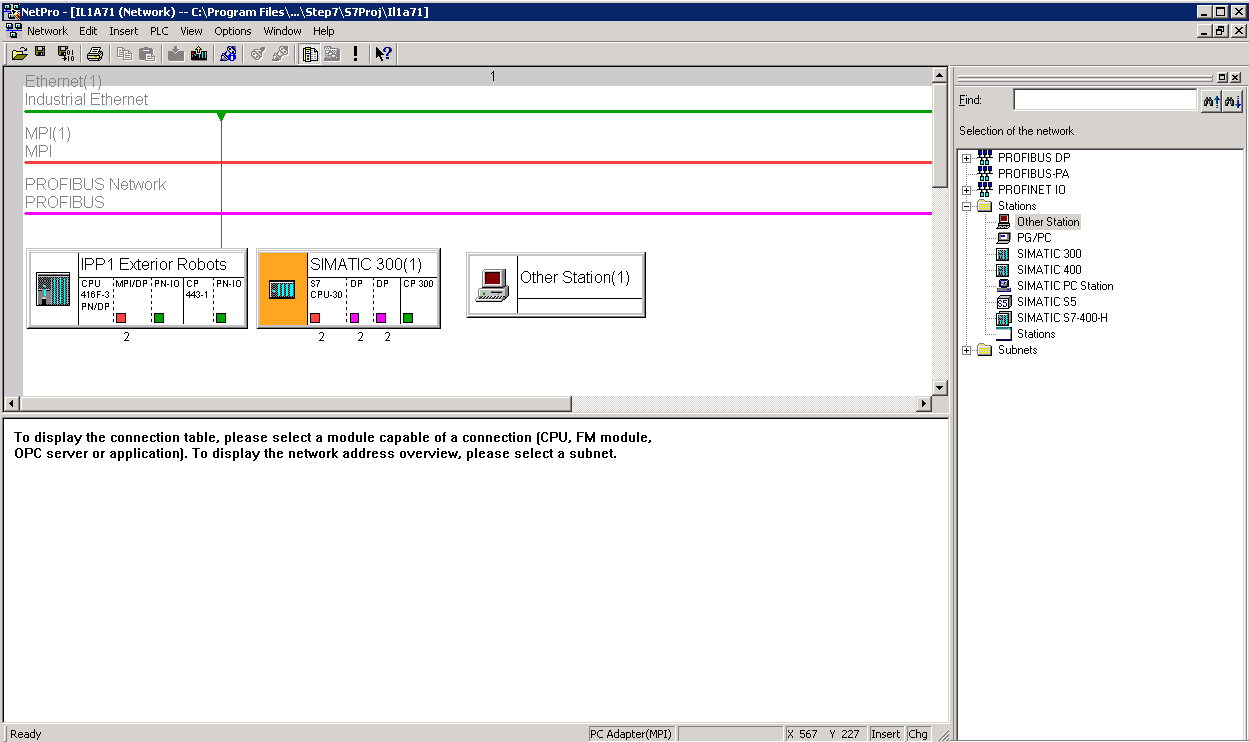Select PROFIBUS-PA in the catalog tree

click(x=1033, y=174)
